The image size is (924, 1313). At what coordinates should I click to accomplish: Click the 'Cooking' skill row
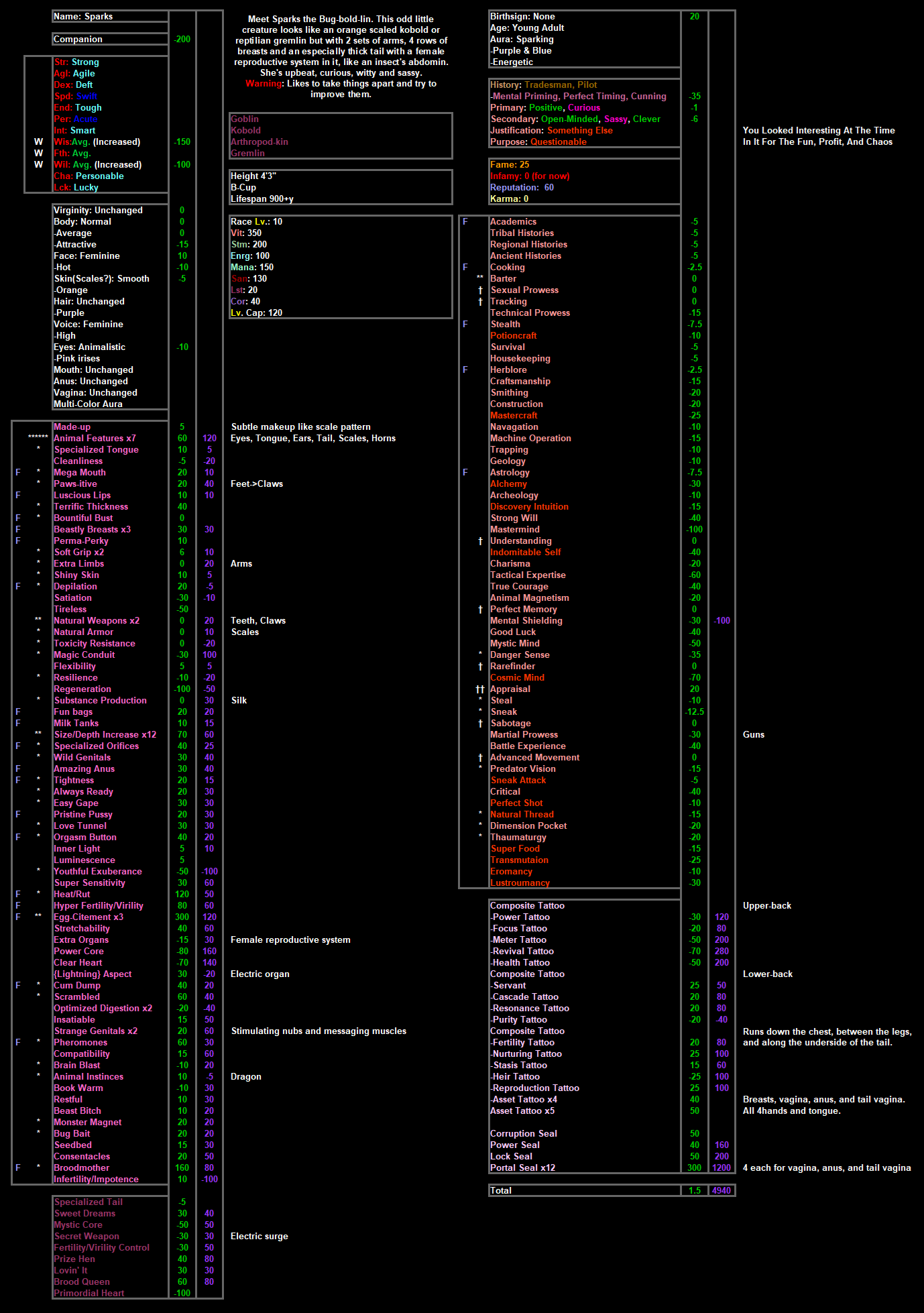pos(508,267)
